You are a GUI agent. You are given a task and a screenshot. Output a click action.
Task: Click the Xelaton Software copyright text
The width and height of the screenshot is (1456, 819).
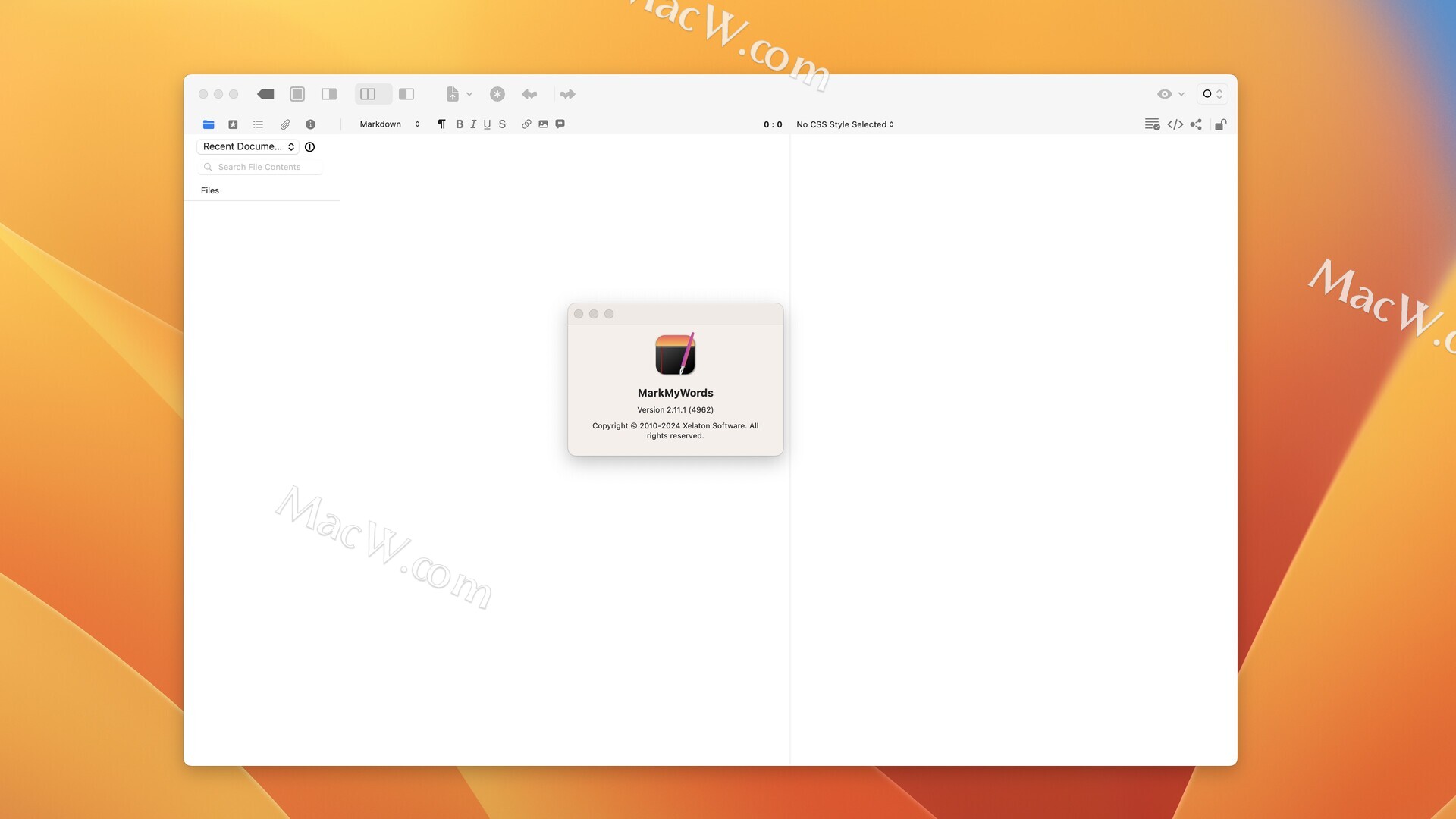[x=675, y=431]
